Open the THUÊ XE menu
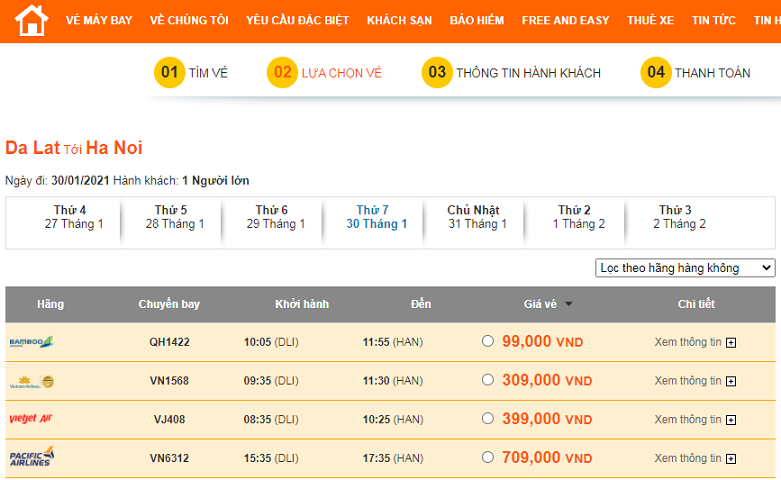 pos(650,20)
